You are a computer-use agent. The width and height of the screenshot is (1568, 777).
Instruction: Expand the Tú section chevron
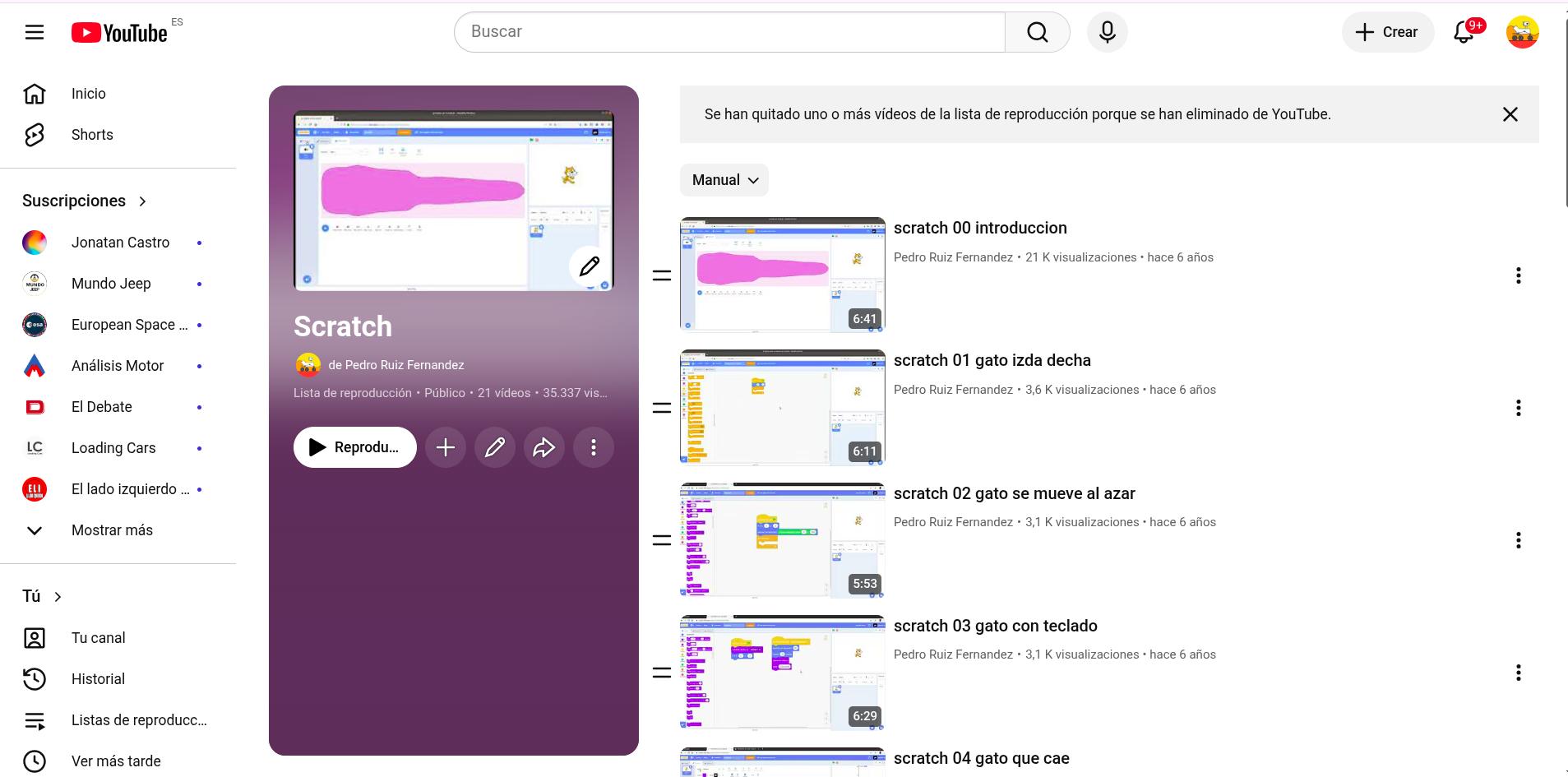tap(58, 597)
